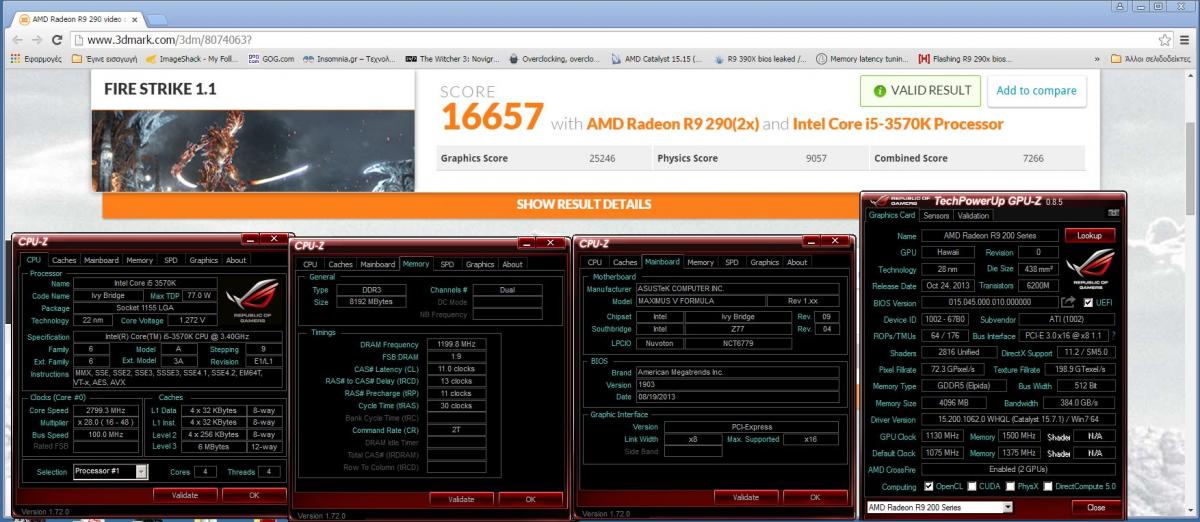The height and width of the screenshot is (522, 1200).
Task: Click the Combined Score value 7266
Action: [1033, 158]
